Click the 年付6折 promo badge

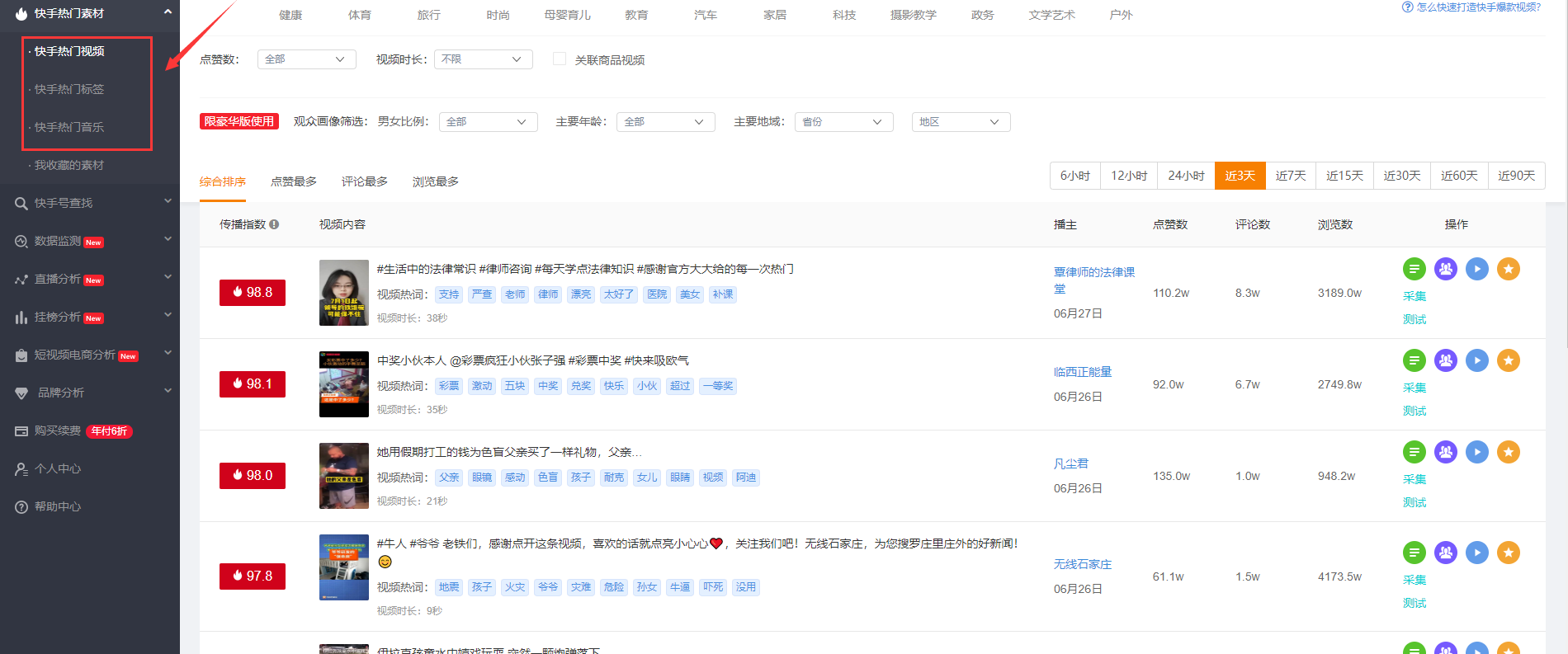[109, 431]
